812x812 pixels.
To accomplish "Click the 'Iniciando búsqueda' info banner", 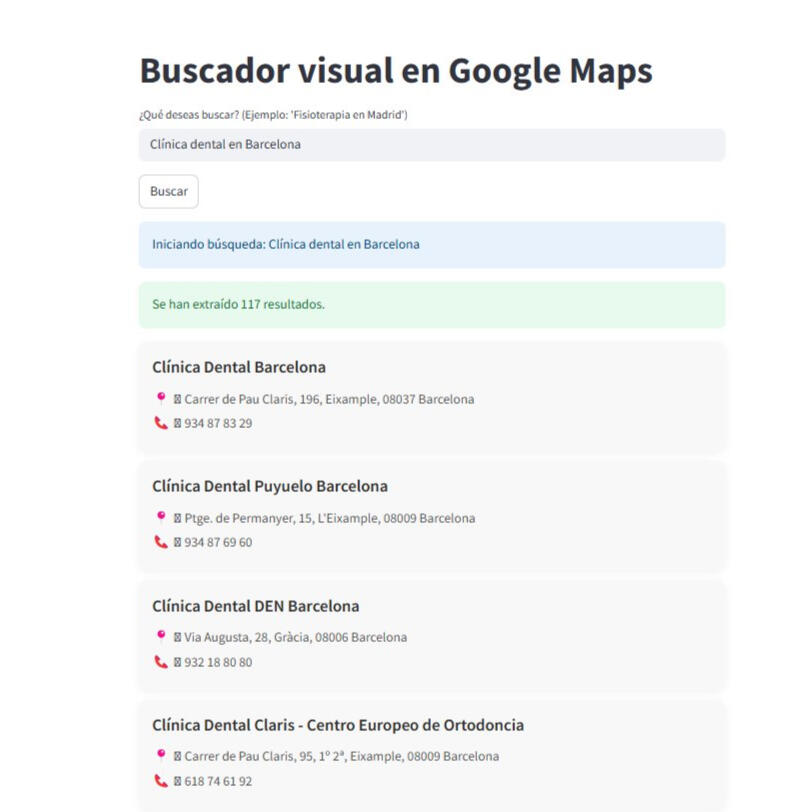I will pos(431,244).
